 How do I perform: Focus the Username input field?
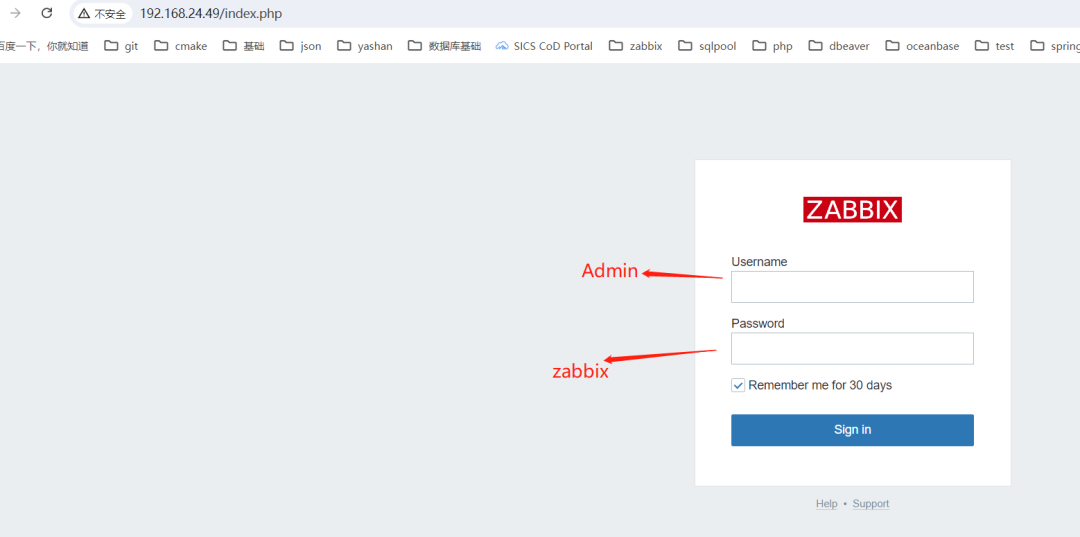[852, 287]
